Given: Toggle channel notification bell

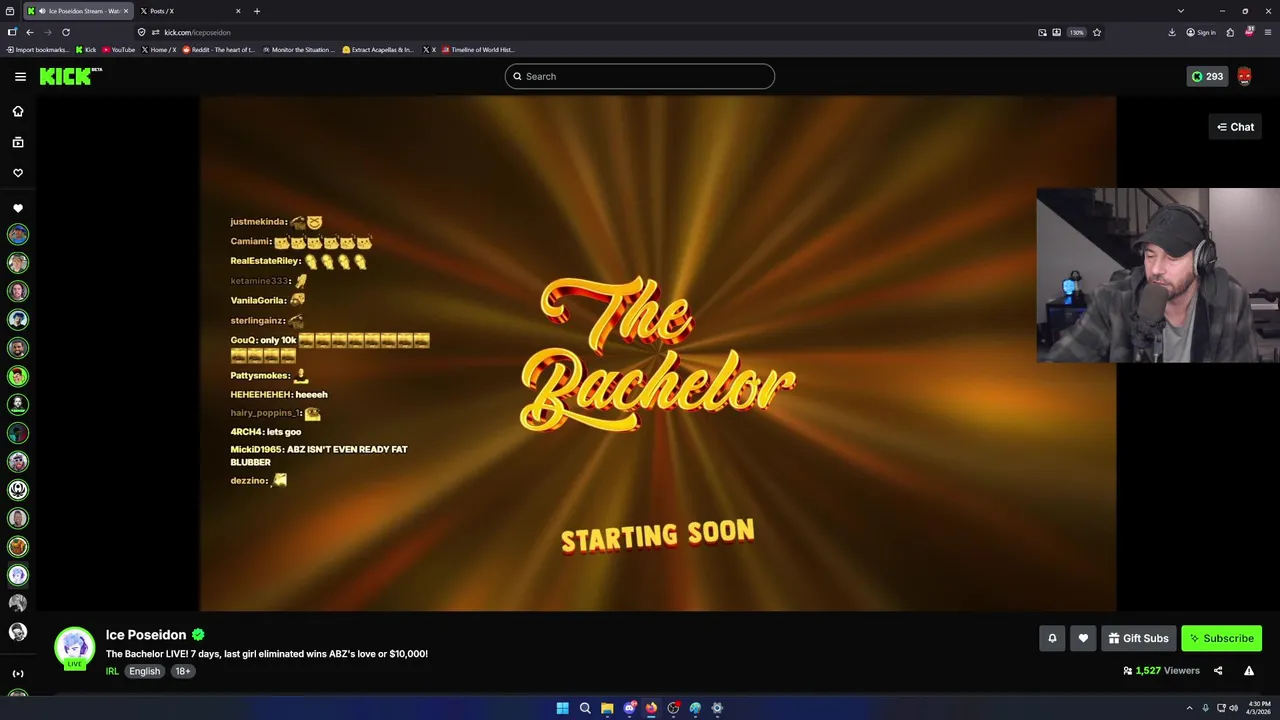Looking at the screenshot, I should point(1052,638).
